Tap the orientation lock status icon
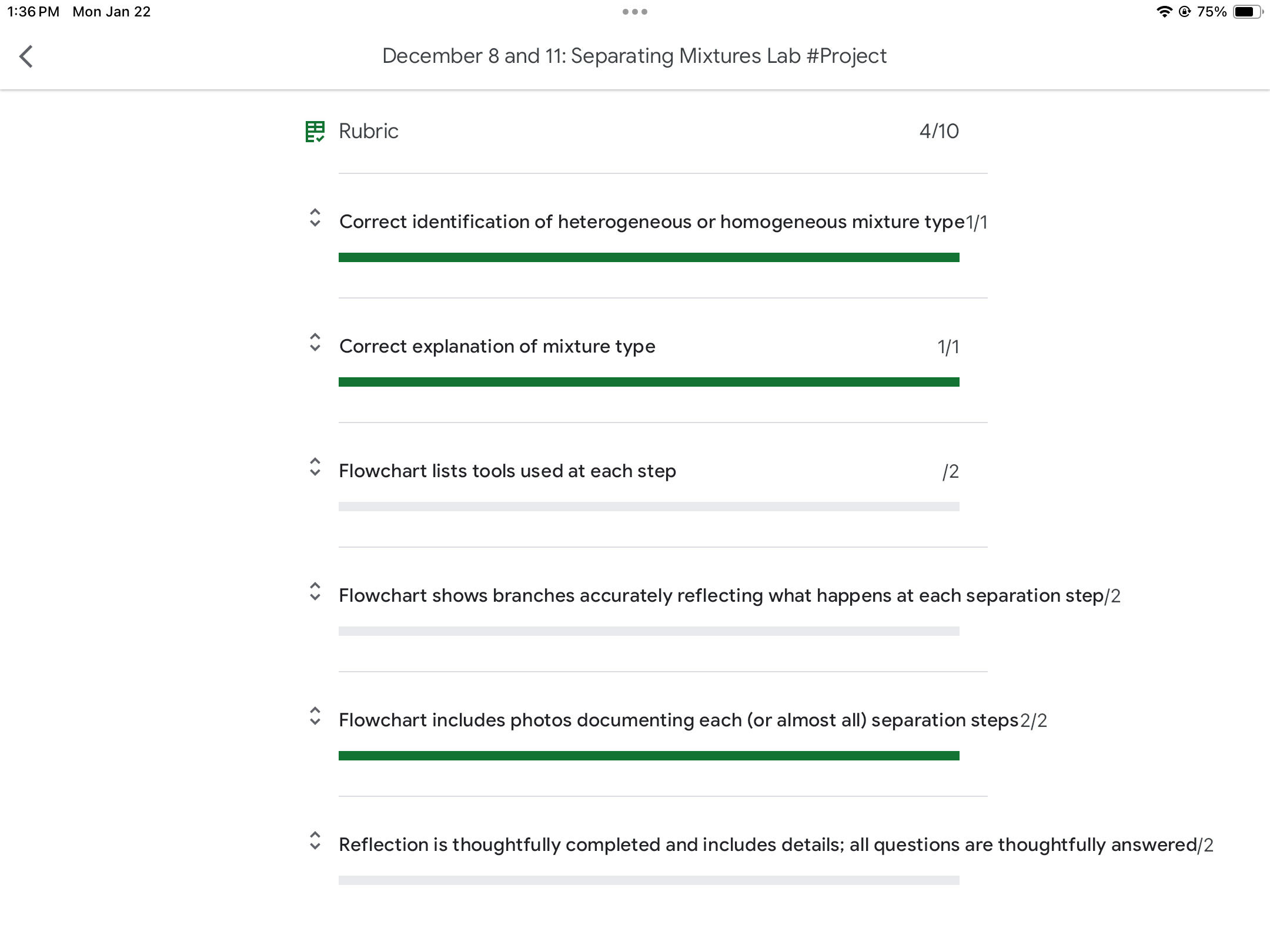The image size is (1270, 952). (x=1185, y=12)
